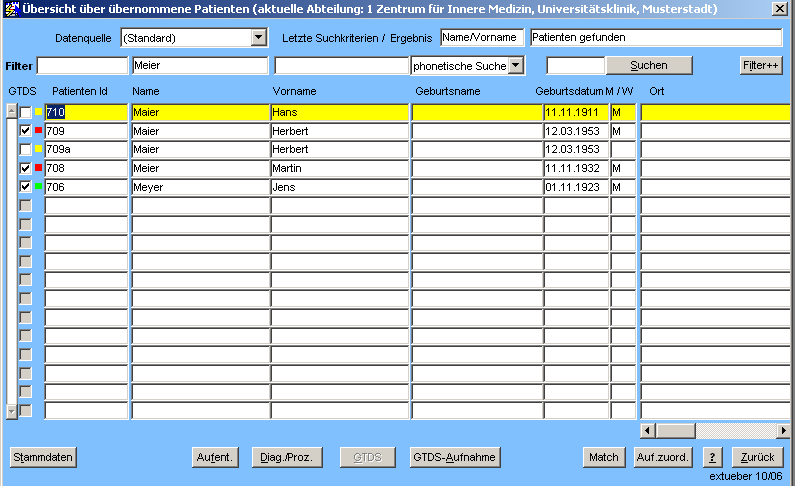
Task: Click the Name filter field containing Meier
Action: pos(199,66)
